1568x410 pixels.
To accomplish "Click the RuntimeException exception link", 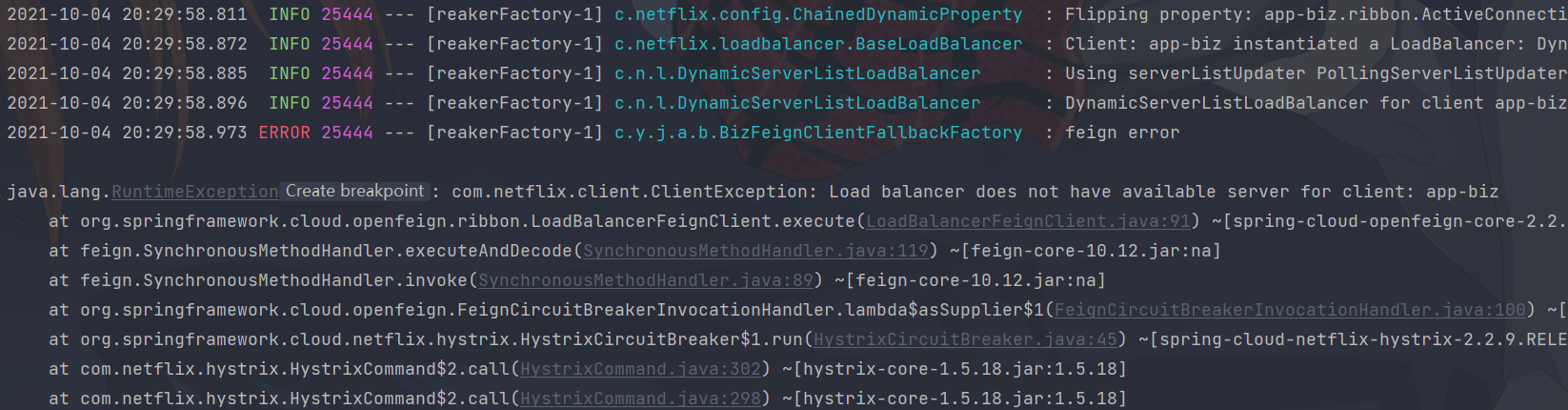I will click(194, 192).
